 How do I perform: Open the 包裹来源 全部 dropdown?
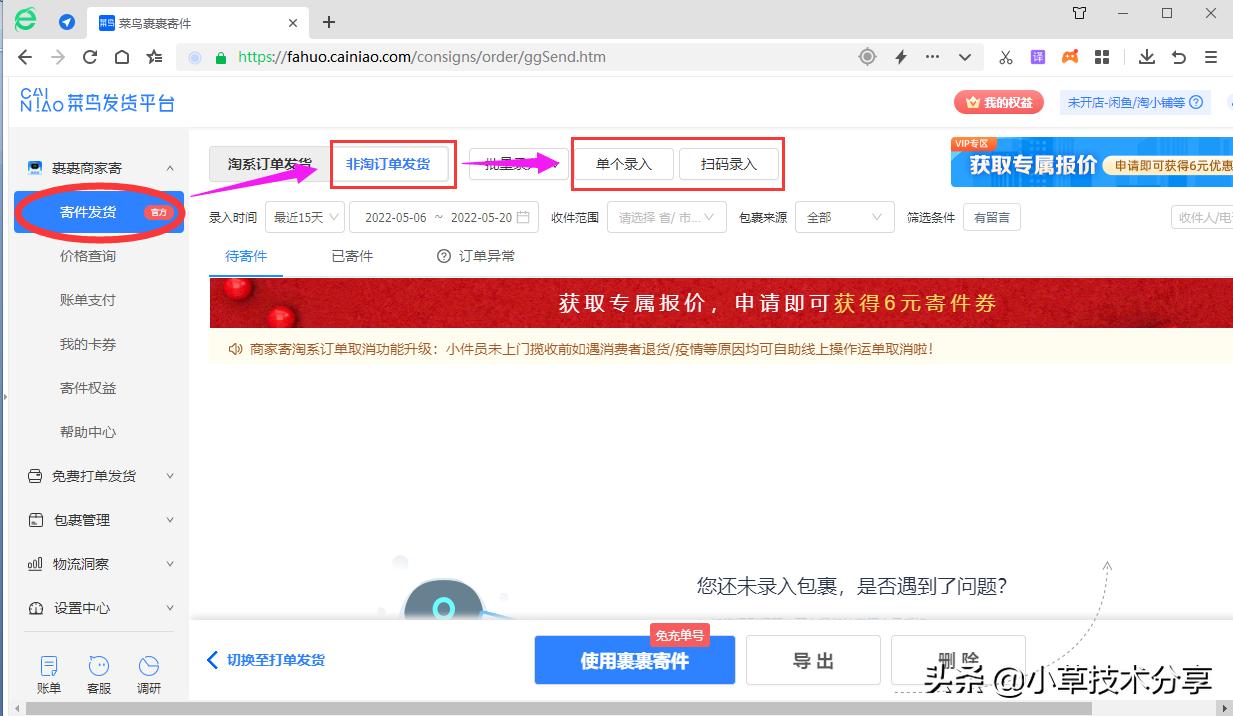point(844,216)
